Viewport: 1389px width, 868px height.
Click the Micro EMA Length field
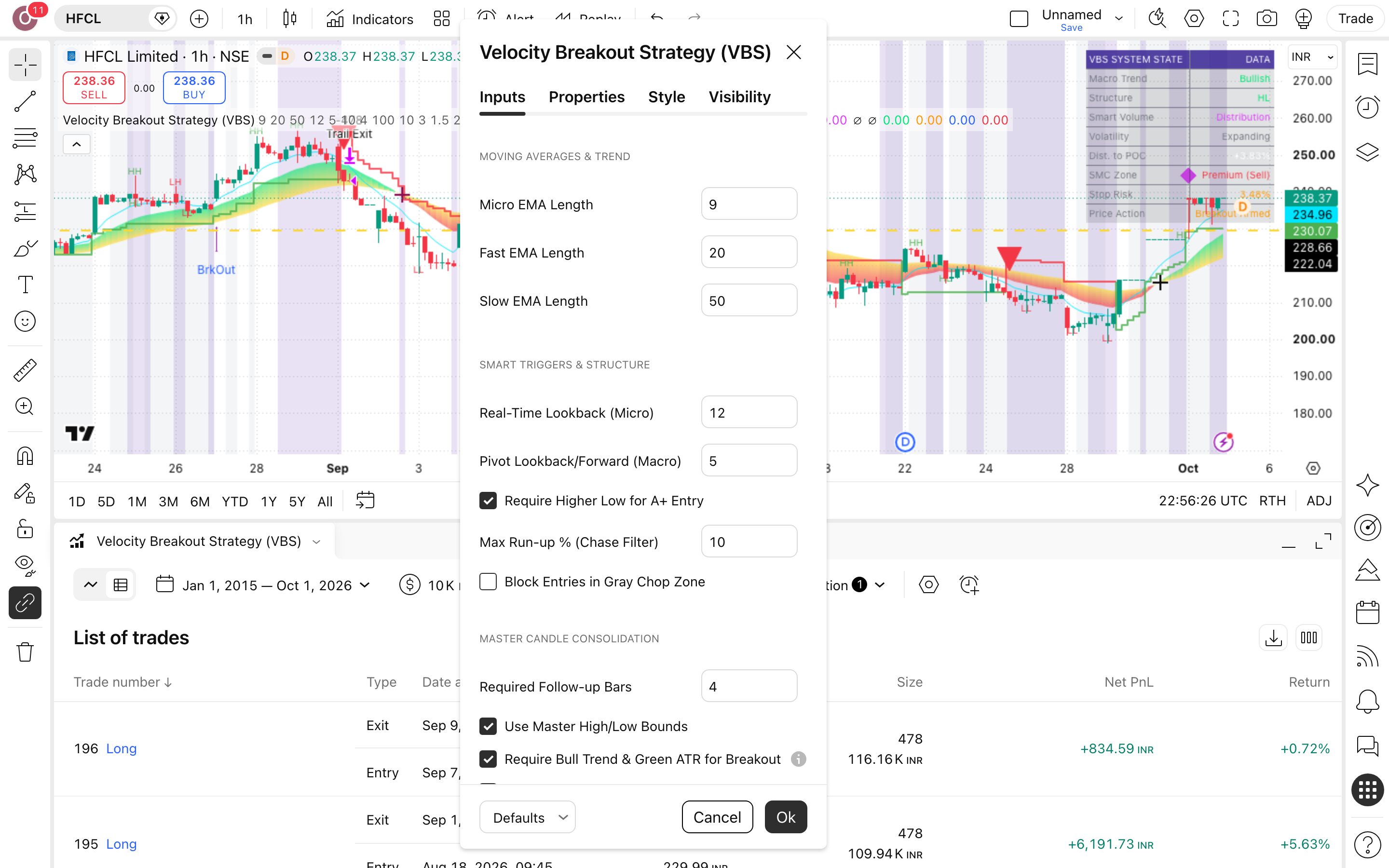click(749, 204)
